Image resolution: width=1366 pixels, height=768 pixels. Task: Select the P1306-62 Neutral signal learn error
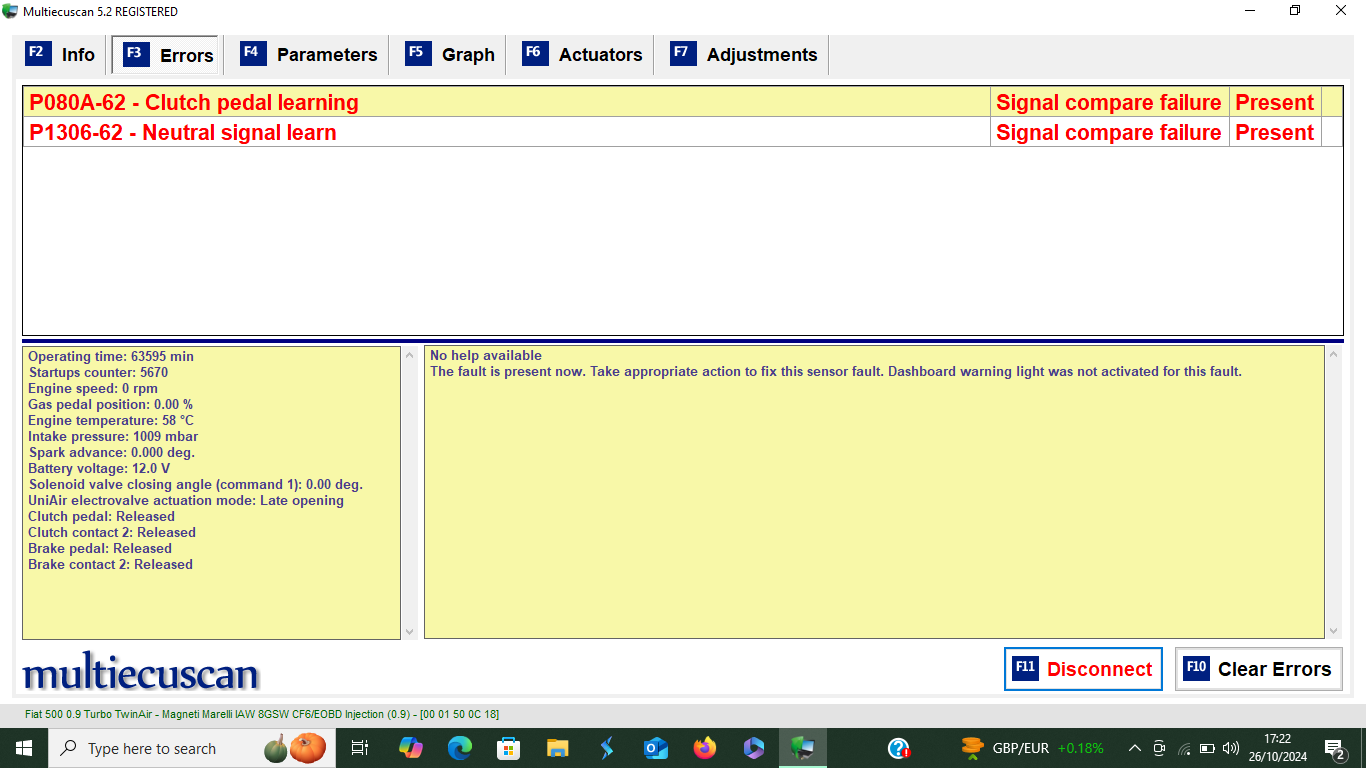[x=183, y=132]
